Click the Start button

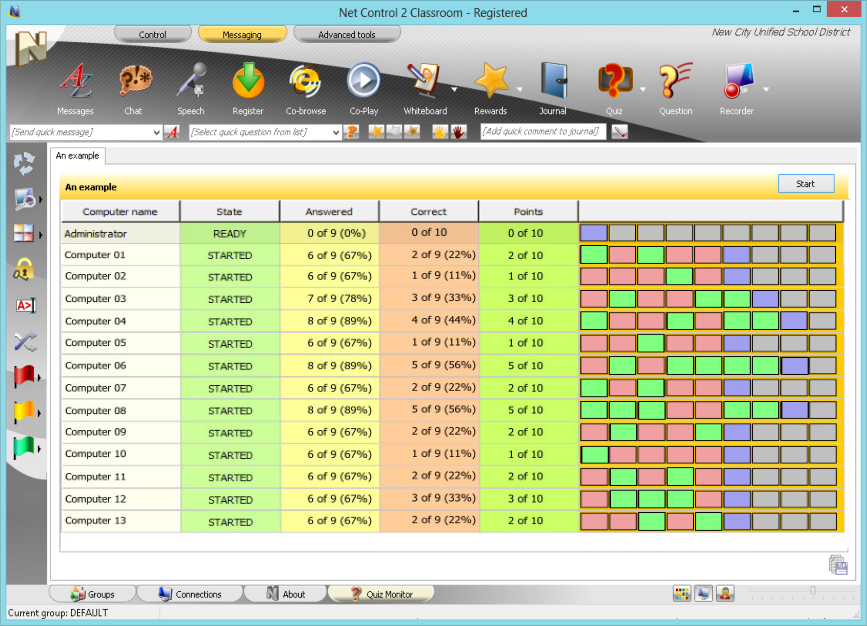pyautogui.click(x=806, y=184)
